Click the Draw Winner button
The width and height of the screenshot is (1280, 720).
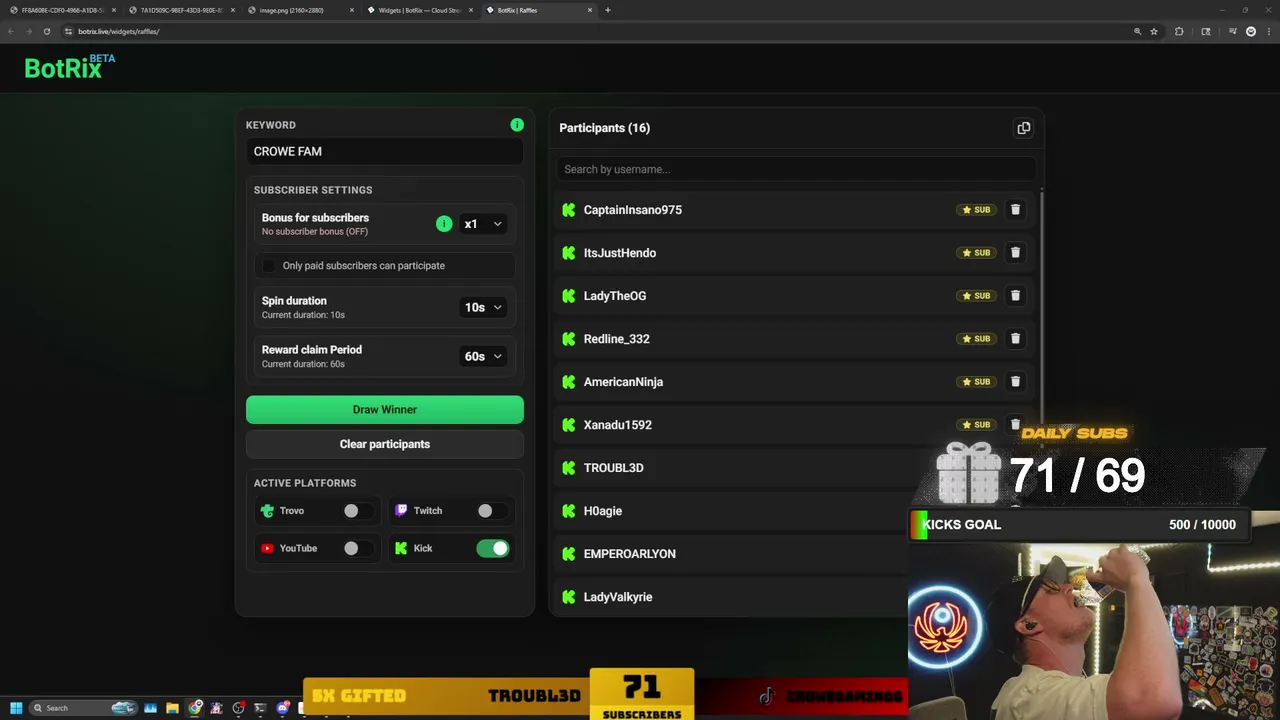pyautogui.click(x=385, y=409)
